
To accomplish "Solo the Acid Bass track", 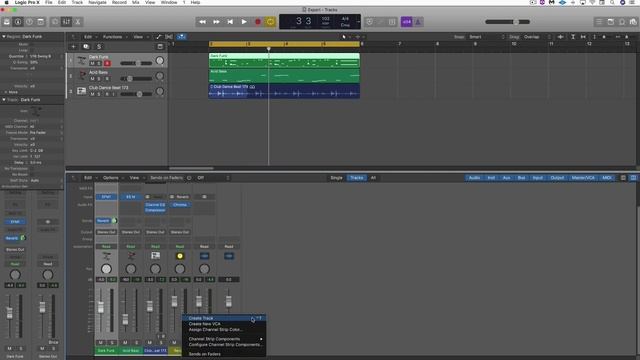I will (x=99, y=79).
